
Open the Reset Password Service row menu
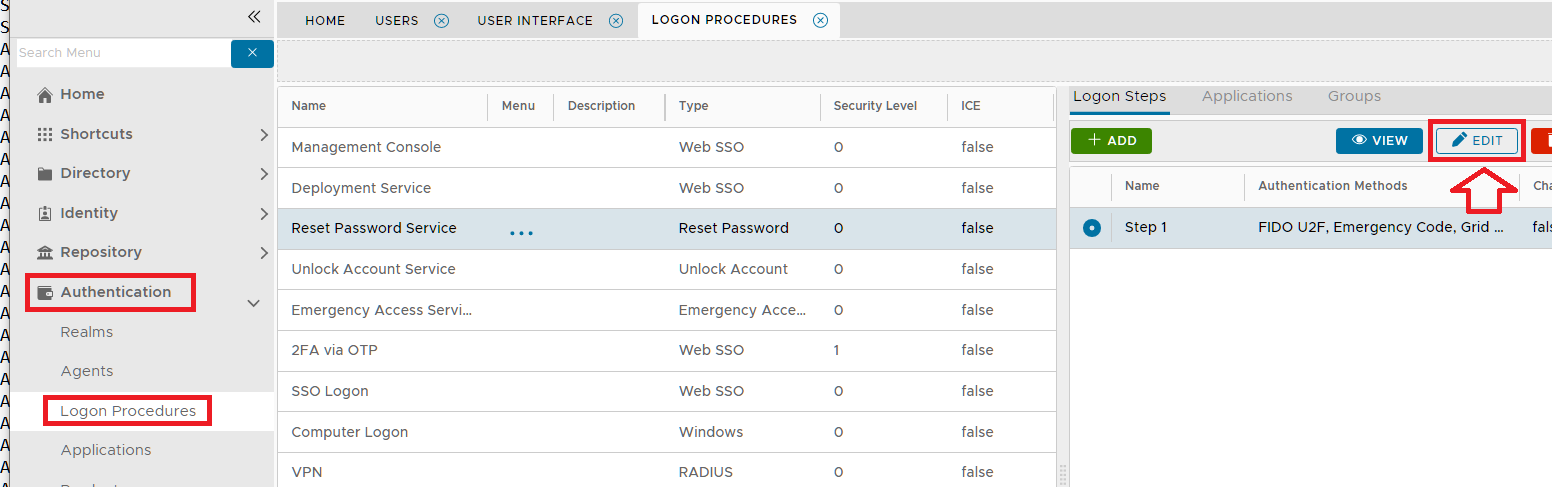coord(521,230)
